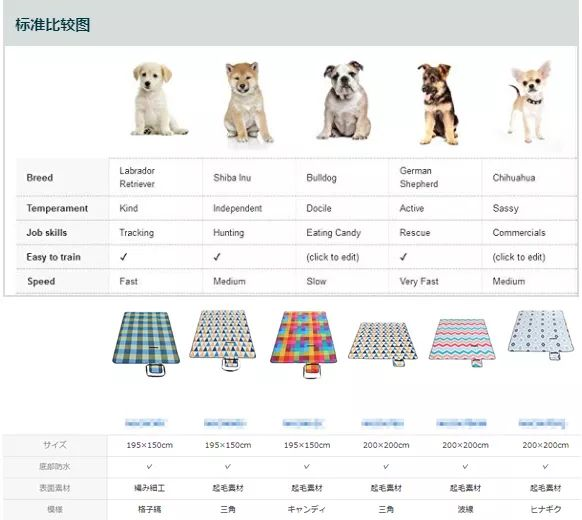Toggle the Easy to train checkmark for German Shepherd
The height and width of the screenshot is (520, 582).
point(403,257)
